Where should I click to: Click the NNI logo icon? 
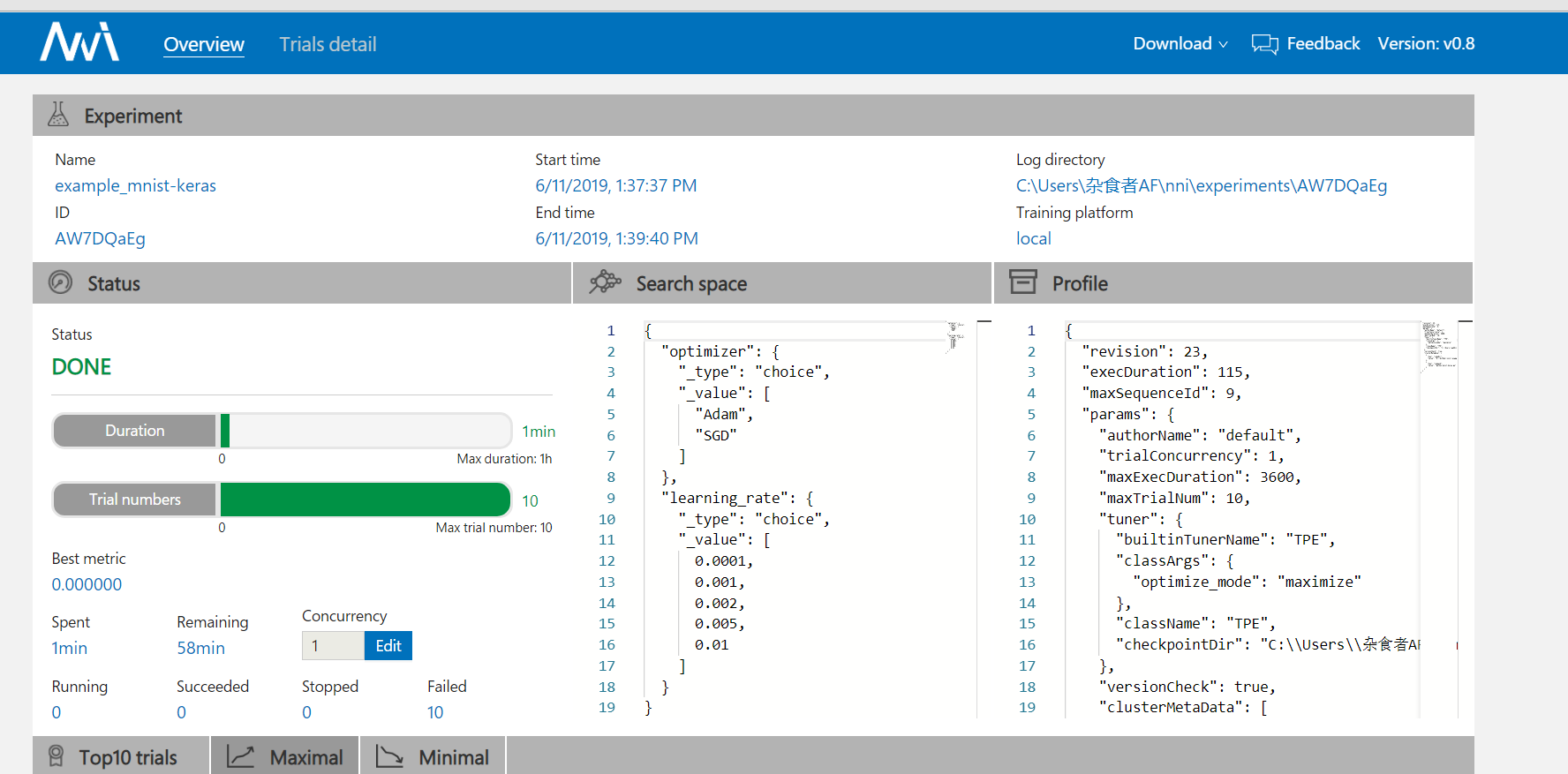[79, 42]
